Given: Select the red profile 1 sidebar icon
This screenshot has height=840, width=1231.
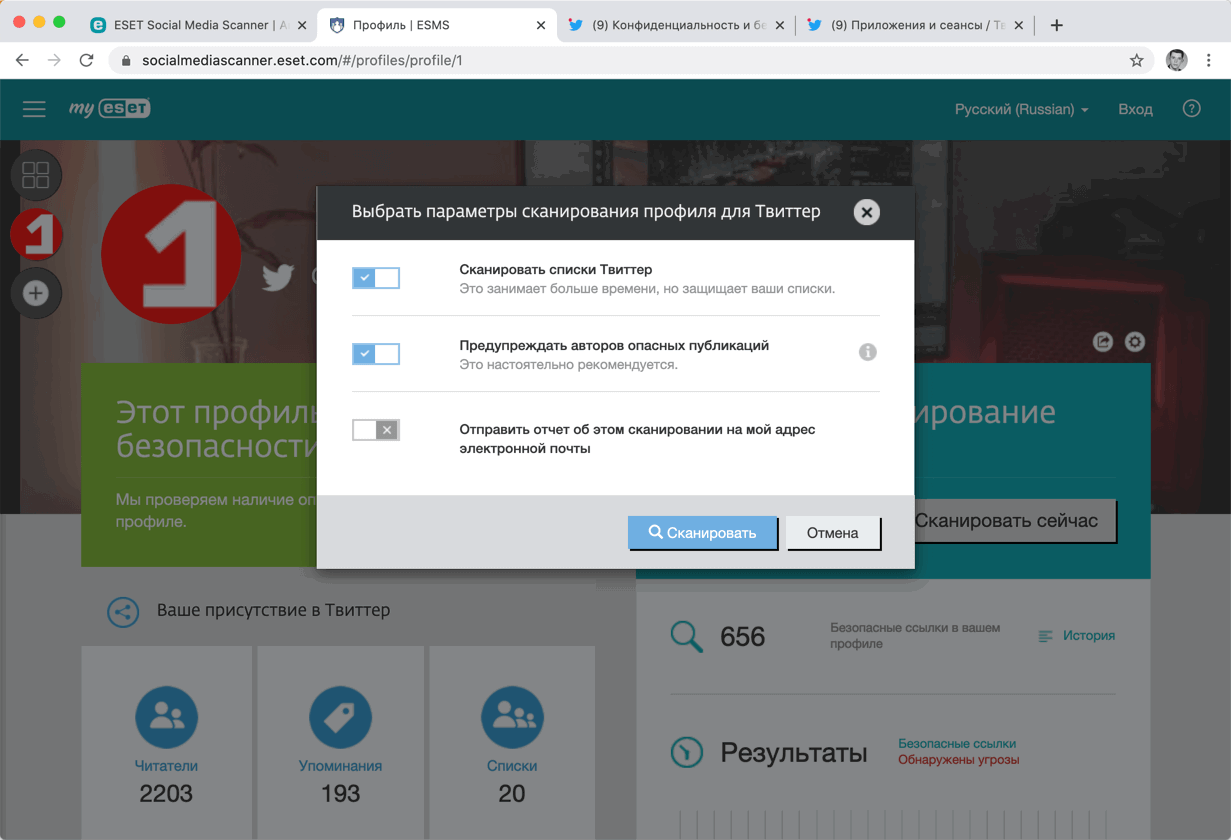Looking at the screenshot, I should (x=36, y=235).
